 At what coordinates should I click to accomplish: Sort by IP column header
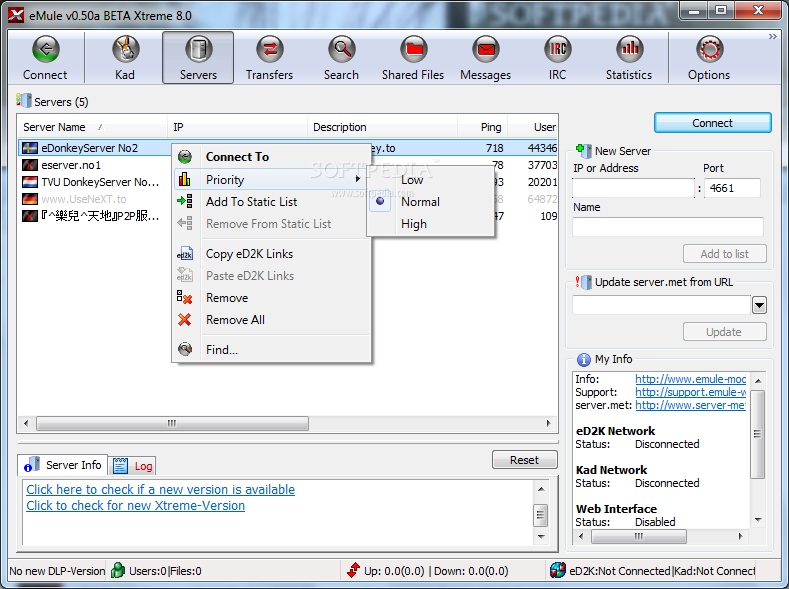pyautogui.click(x=238, y=127)
